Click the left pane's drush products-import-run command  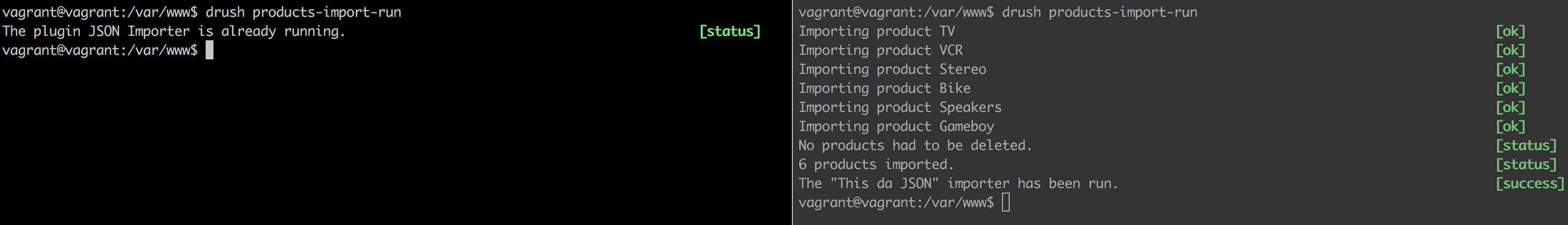coord(303,12)
